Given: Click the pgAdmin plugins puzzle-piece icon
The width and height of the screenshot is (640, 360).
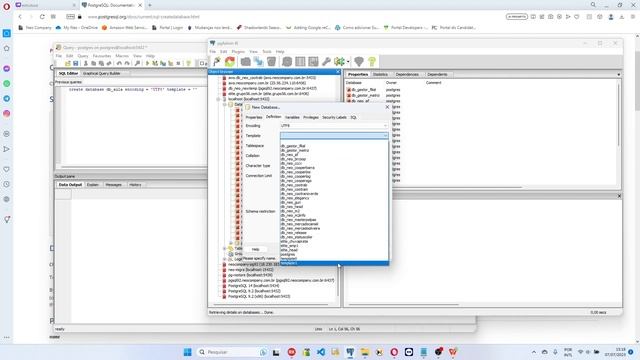Looking at the screenshot, I should pos(339,62).
